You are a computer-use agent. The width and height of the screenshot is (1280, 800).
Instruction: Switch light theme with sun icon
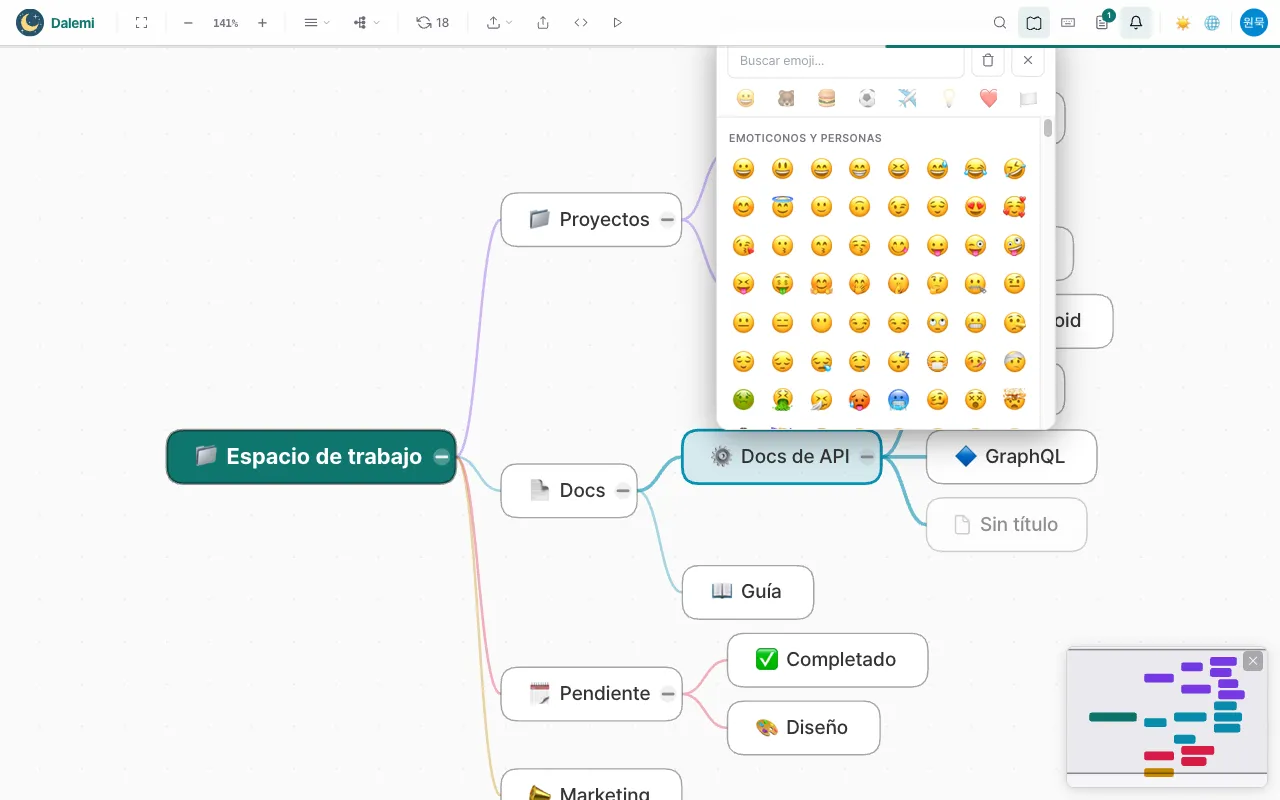tap(1183, 22)
